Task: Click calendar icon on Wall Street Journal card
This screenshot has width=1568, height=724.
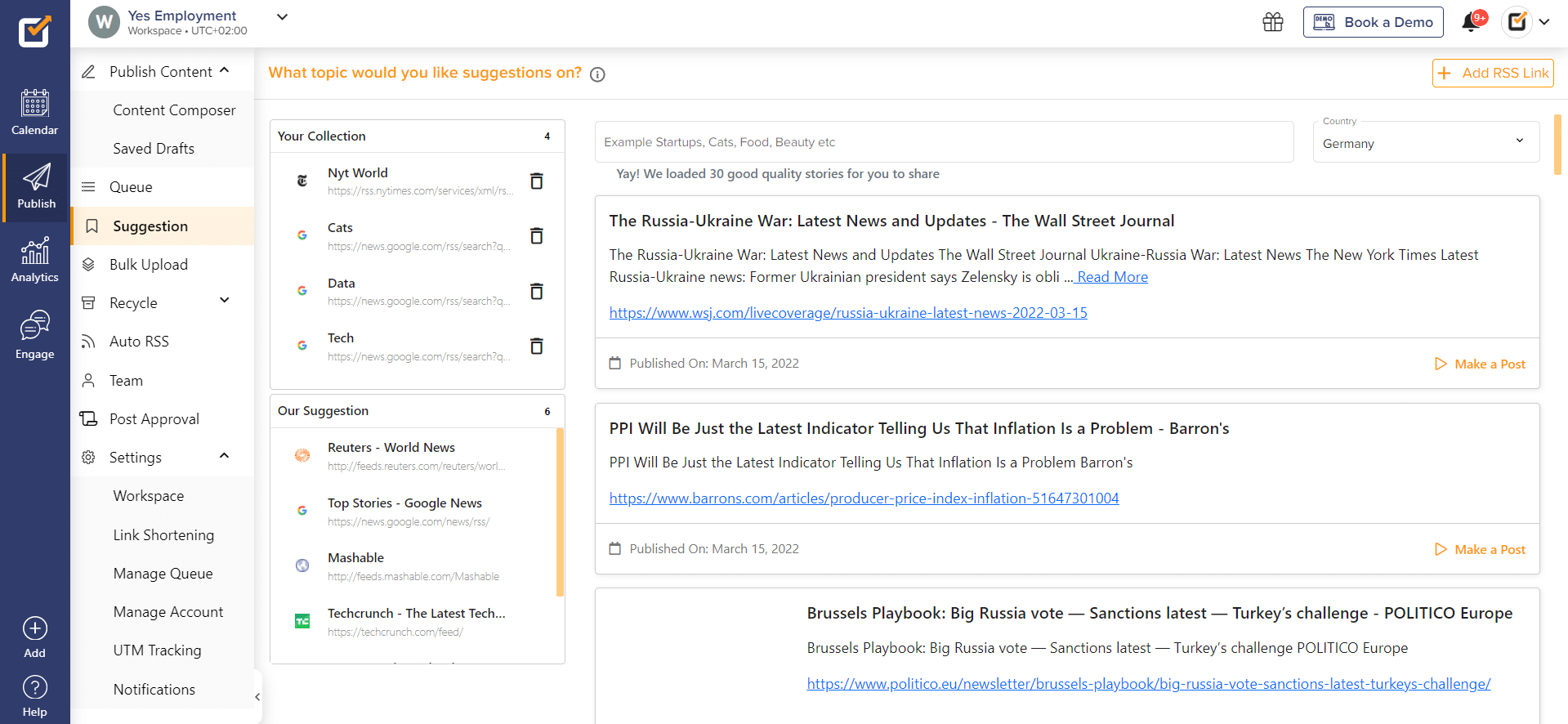Action: click(x=615, y=363)
